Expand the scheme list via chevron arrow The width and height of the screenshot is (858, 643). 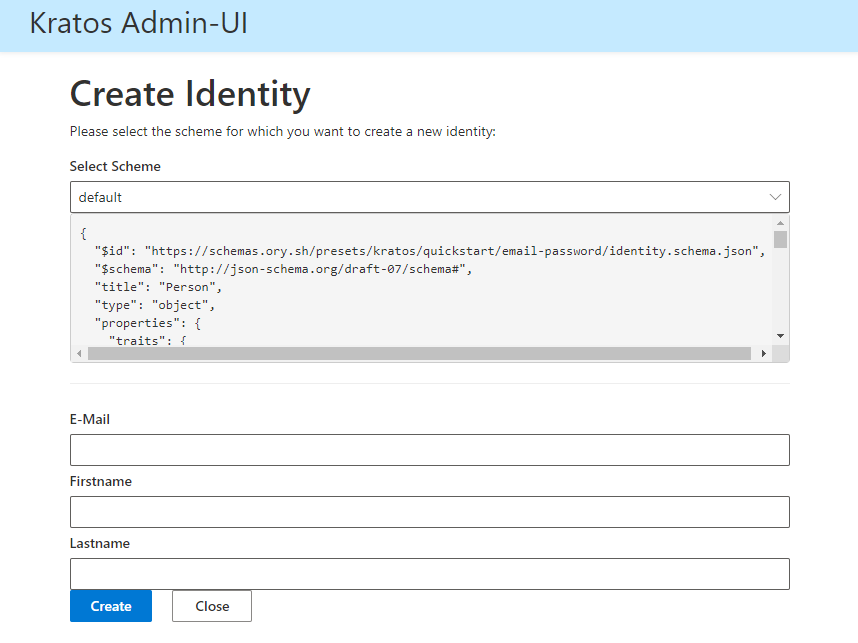(775, 197)
